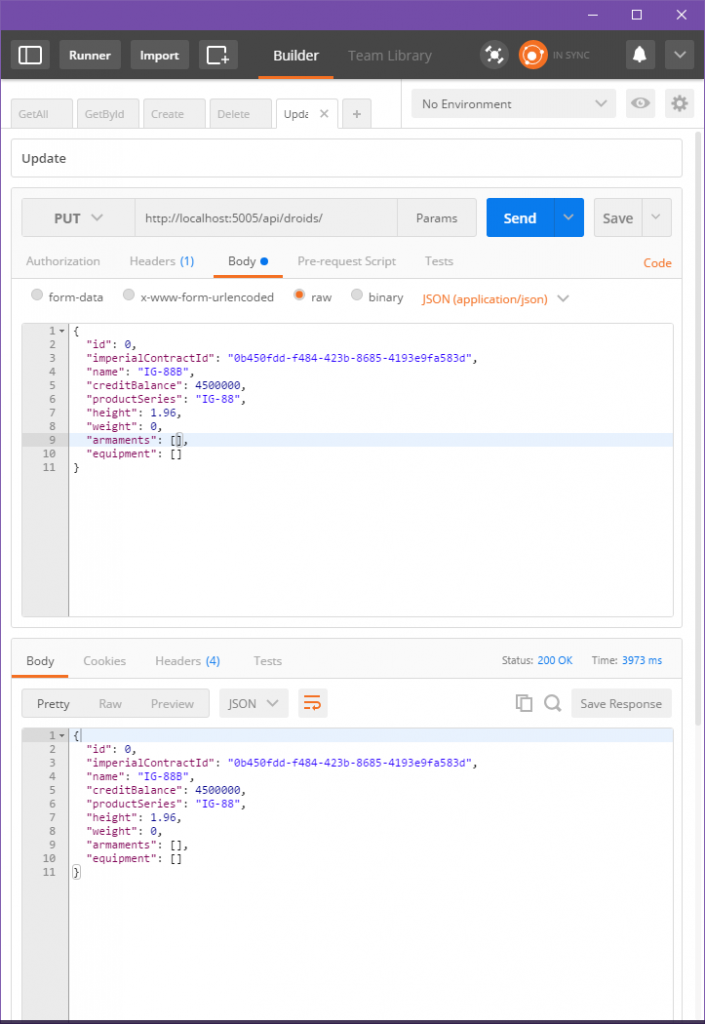Viewport: 705px width, 1024px height.
Task: Expand the No Environment dropdown
Action: (515, 104)
